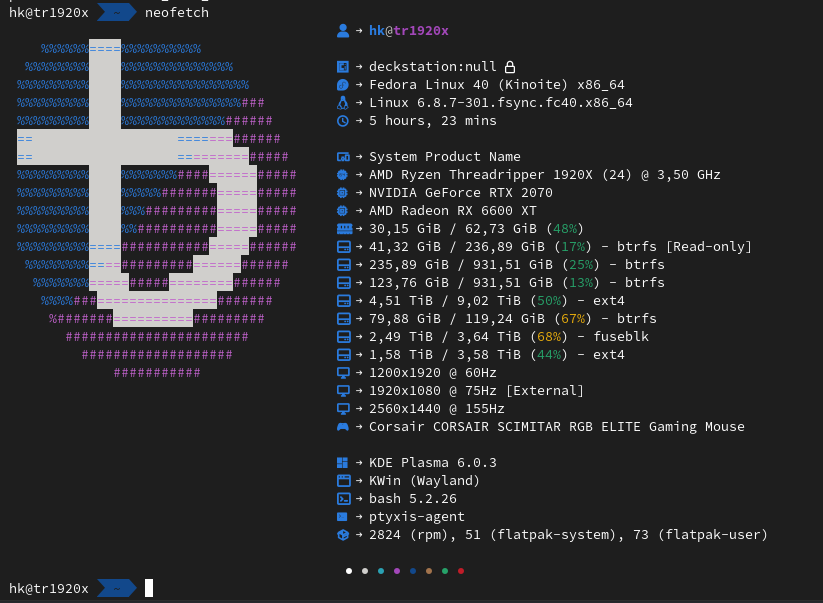823x603 pixels.
Task: Click the disk icon for 79,88 GiB btrfs
Action: pos(343,319)
